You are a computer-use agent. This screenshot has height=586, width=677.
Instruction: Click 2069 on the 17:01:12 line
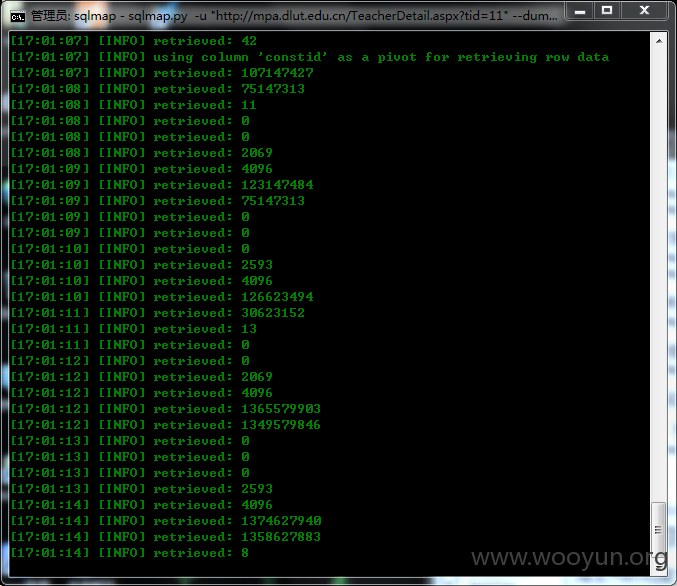(x=257, y=377)
